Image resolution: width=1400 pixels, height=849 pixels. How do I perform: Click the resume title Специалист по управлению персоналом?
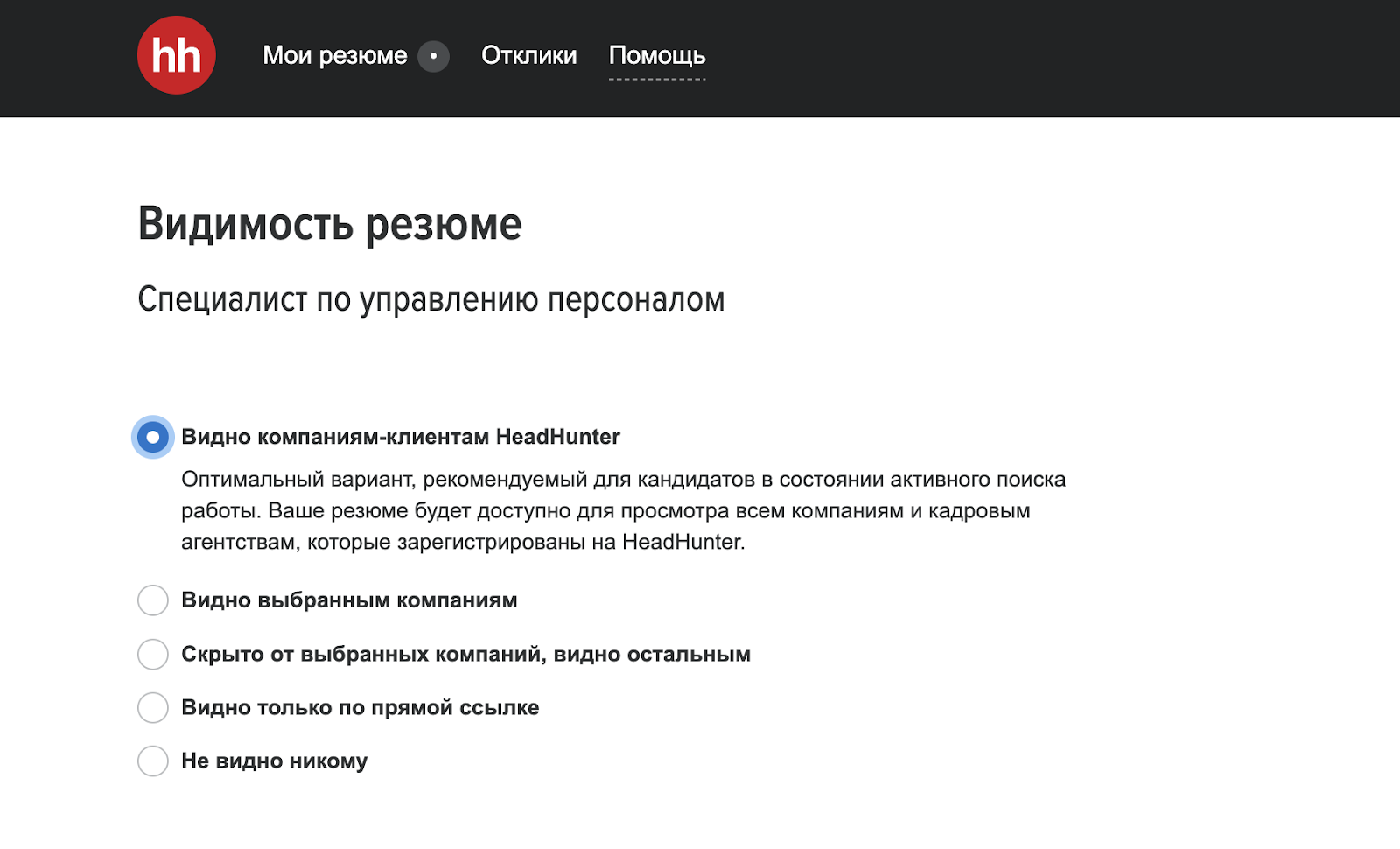pyautogui.click(x=430, y=300)
